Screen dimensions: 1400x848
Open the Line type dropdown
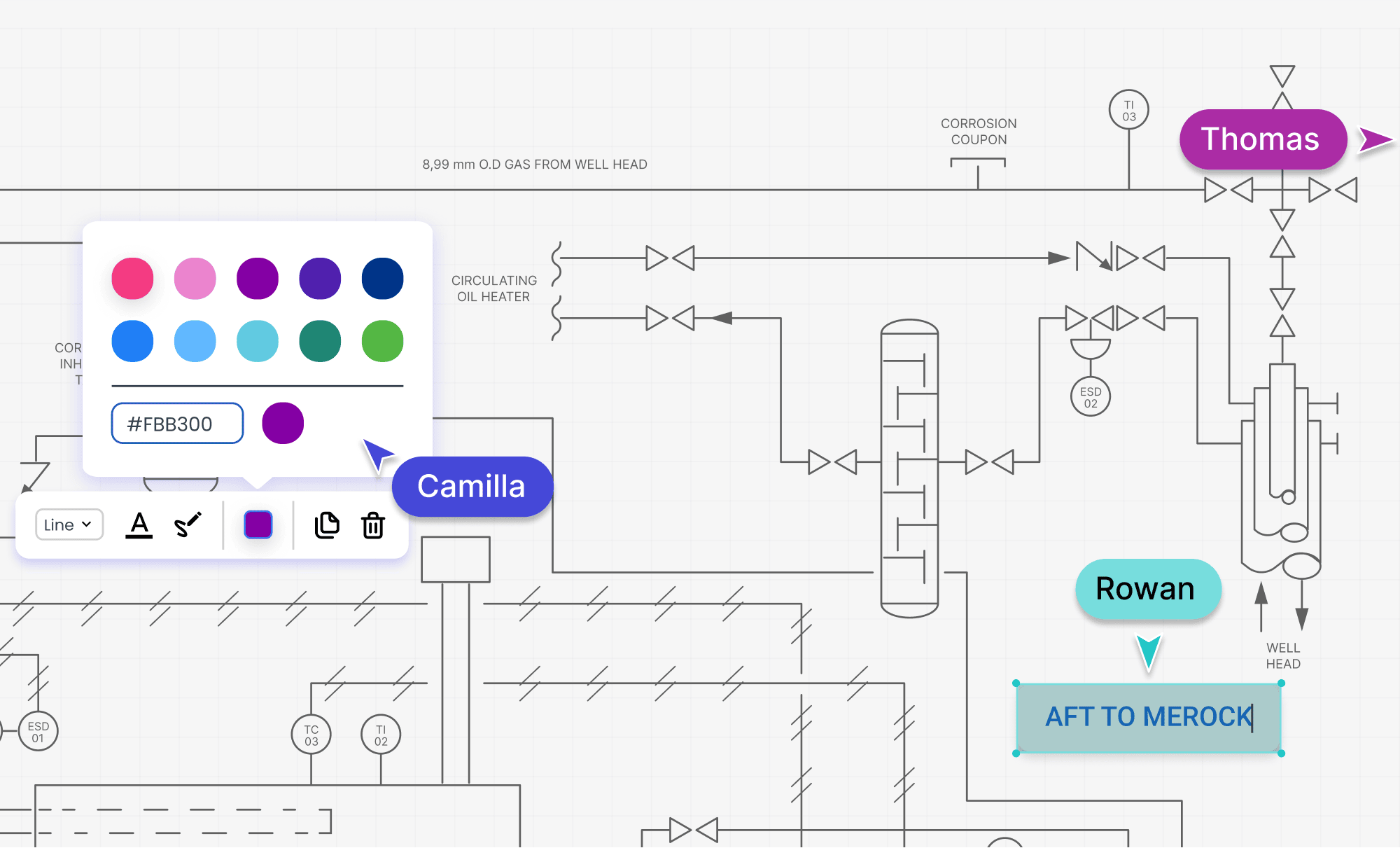(x=69, y=524)
